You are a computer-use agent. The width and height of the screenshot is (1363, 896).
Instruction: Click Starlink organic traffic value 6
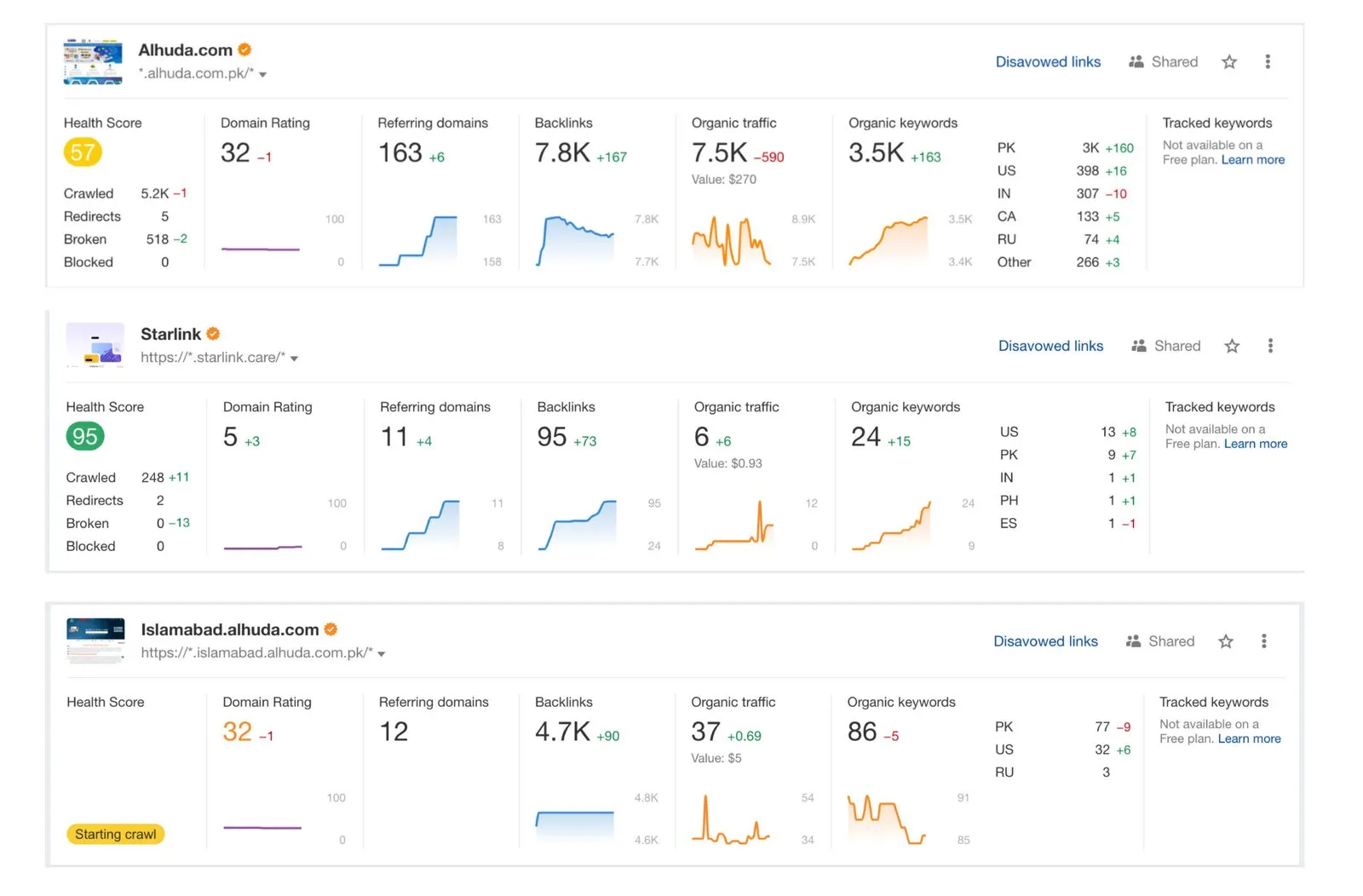click(x=702, y=437)
